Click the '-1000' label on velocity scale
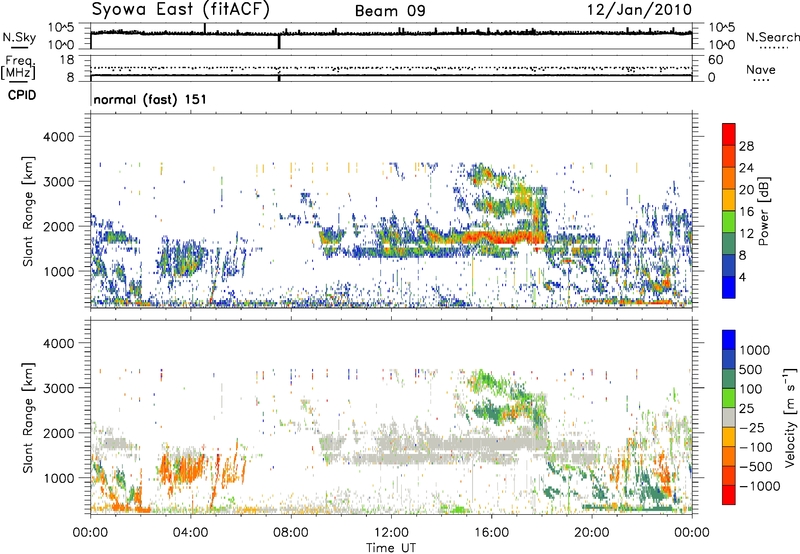 click(759, 486)
